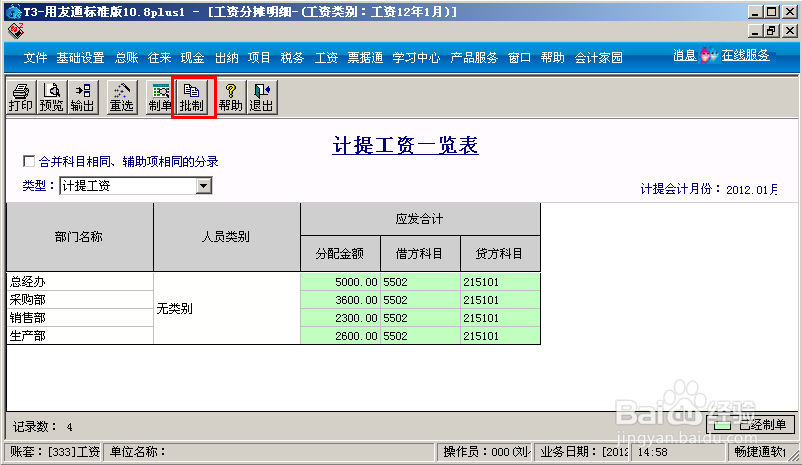The width and height of the screenshot is (802, 465).
Task: Open the 会计家园 menu
Action: (x=598, y=58)
